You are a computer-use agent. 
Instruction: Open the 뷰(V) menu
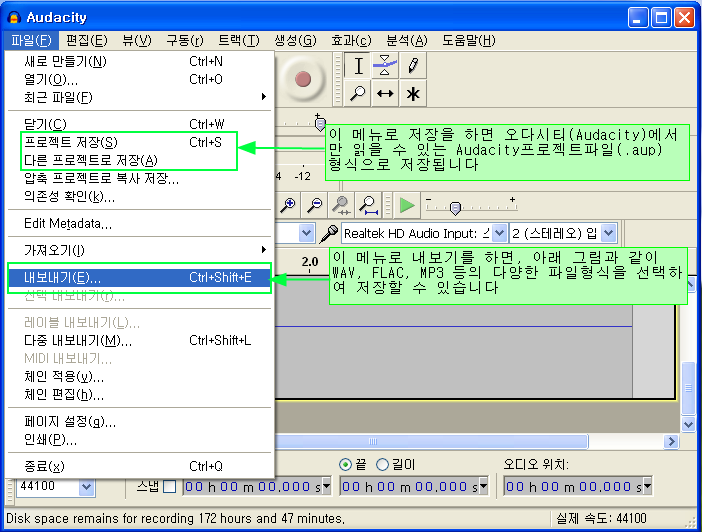137,41
